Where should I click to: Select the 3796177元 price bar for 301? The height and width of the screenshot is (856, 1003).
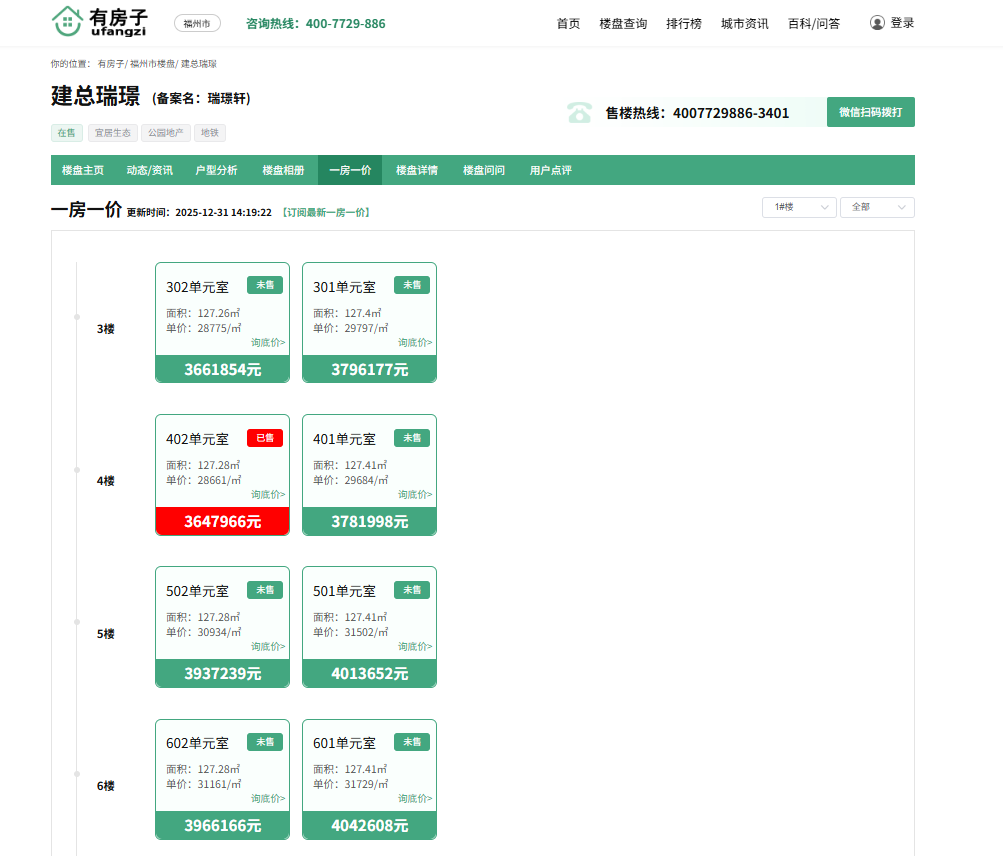(x=369, y=369)
